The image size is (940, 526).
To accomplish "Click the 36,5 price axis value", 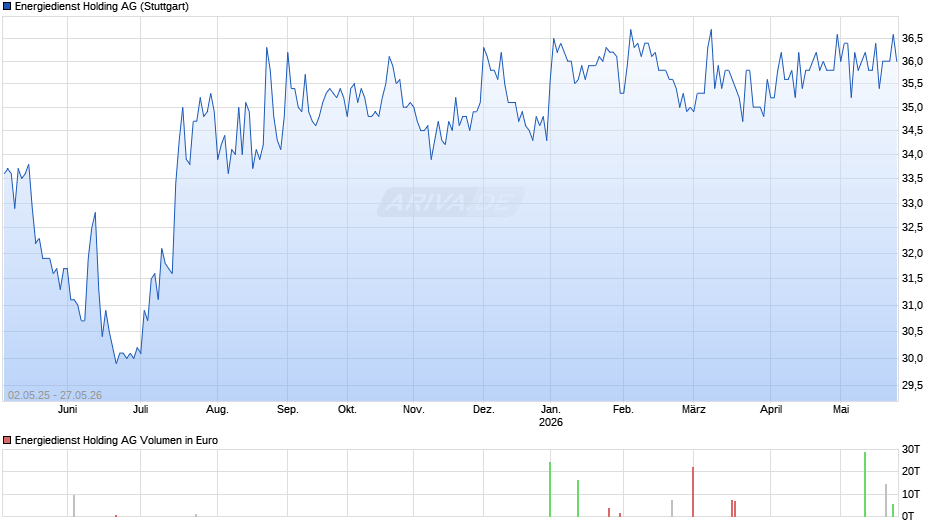I will point(912,38).
